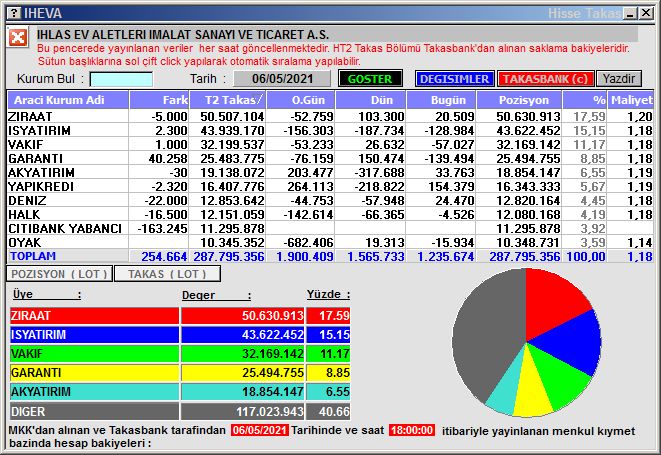
Task: Sort by T2 Takas column header
Action: point(227,100)
